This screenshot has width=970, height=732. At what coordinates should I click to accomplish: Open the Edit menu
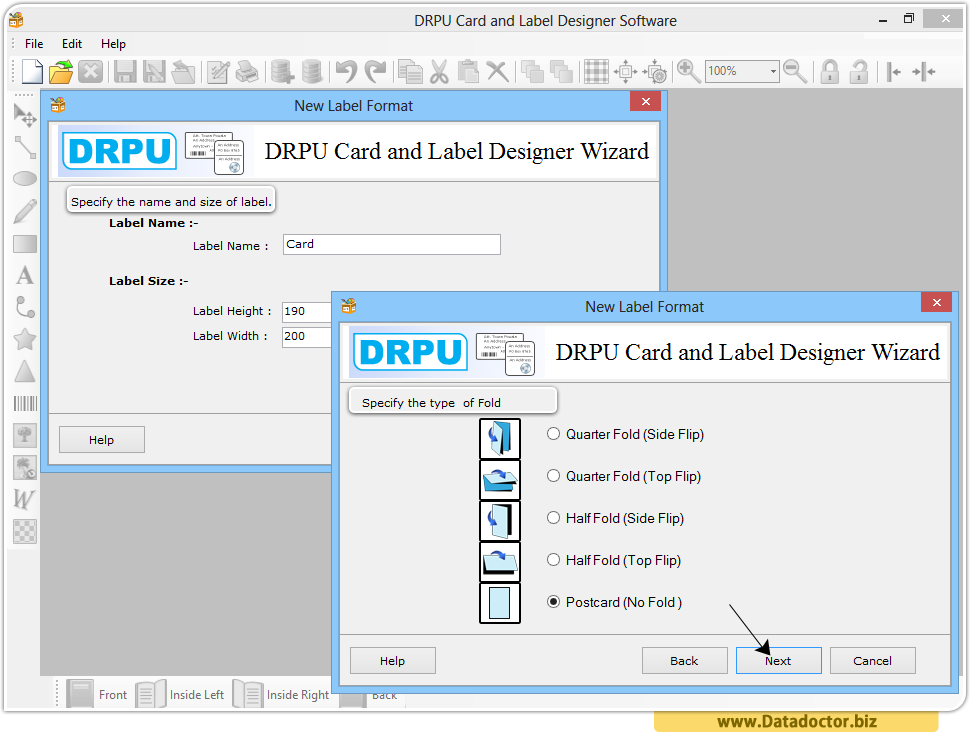click(x=72, y=44)
